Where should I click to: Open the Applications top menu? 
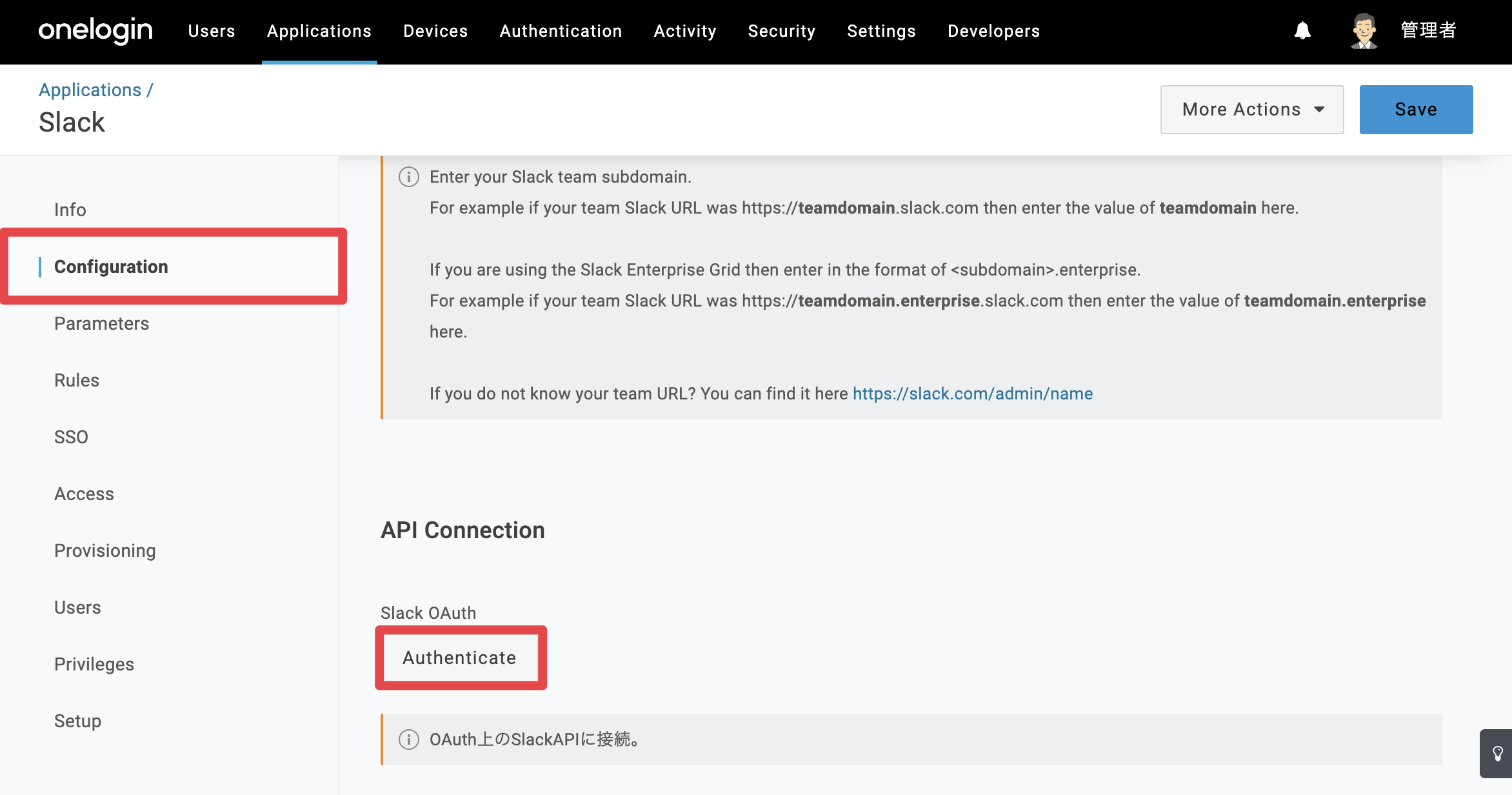pos(319,31)
